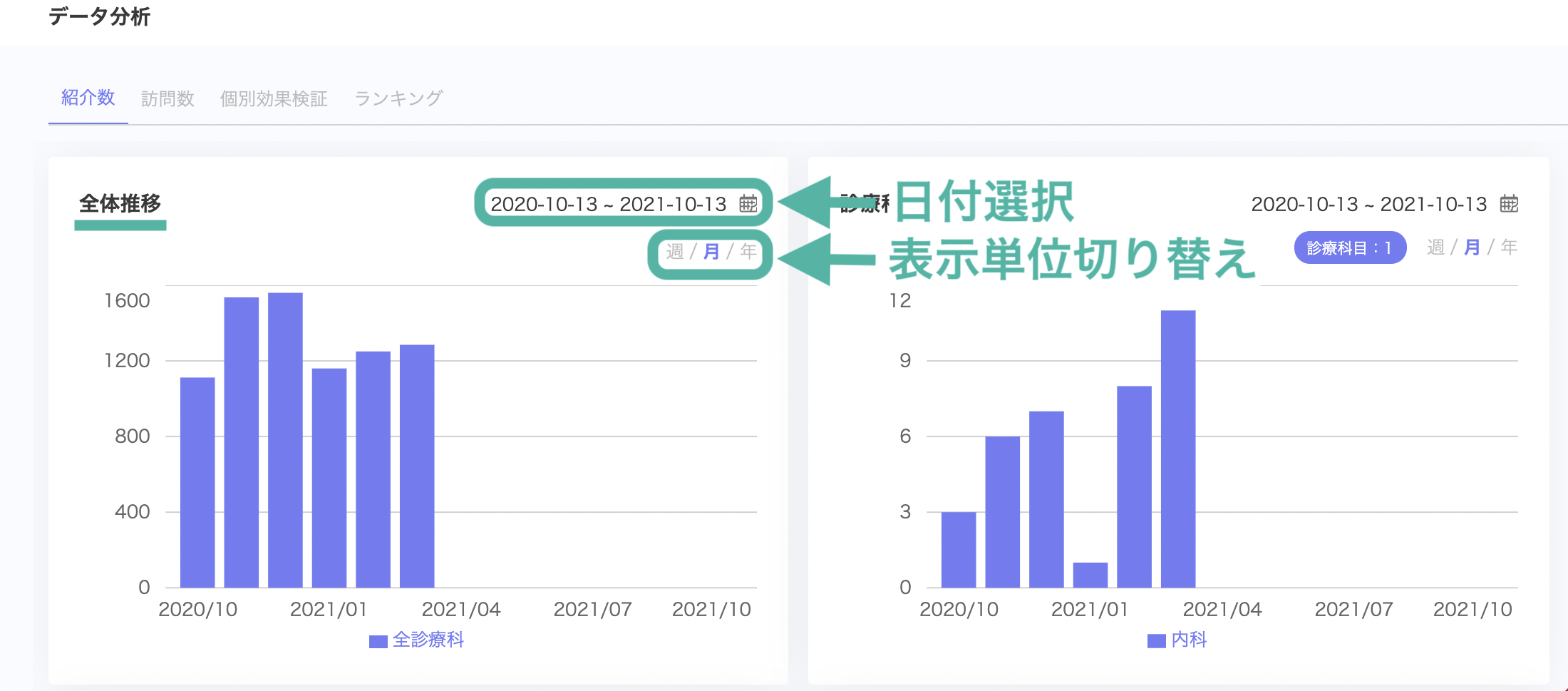1568x691 pixels.
Task: Click the 1600 axis label
Action: click(127, 300)
